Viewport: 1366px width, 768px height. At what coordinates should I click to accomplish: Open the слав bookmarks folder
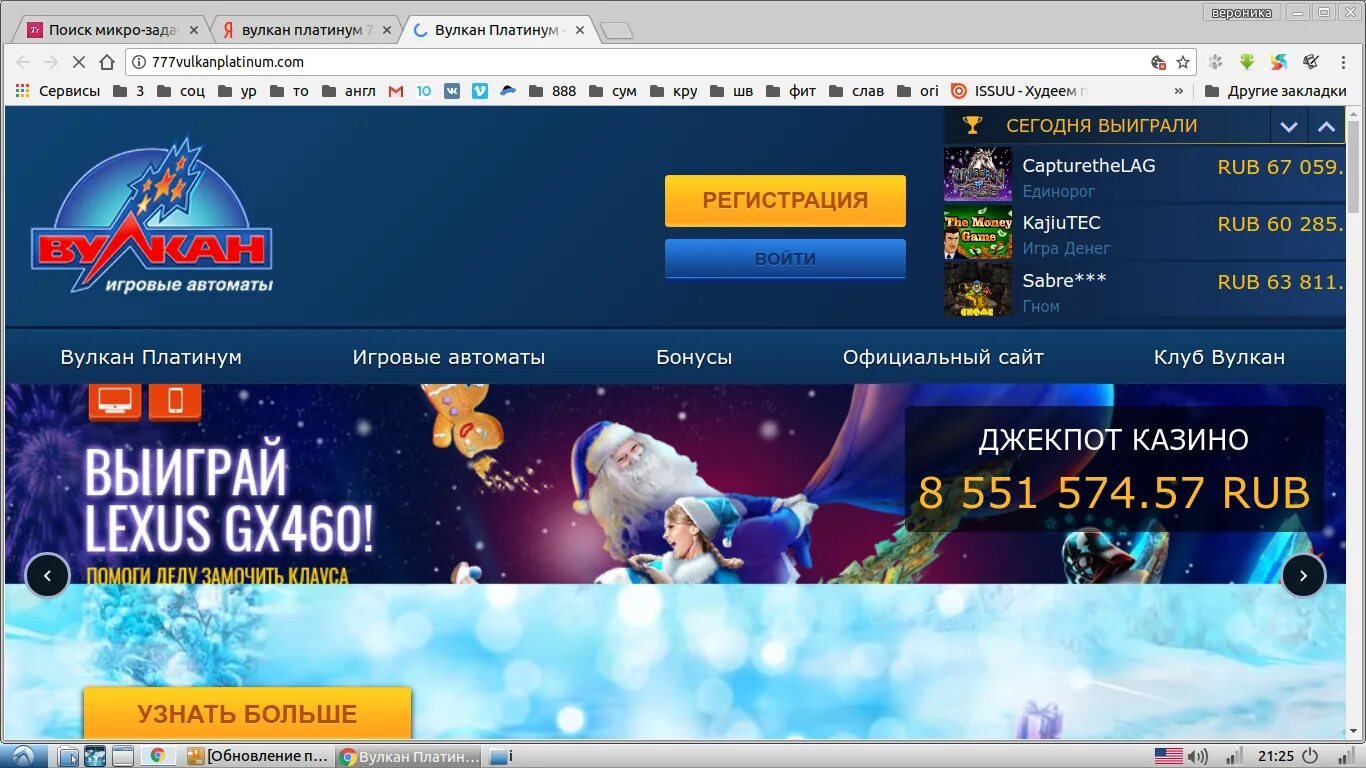coord(857,91)
